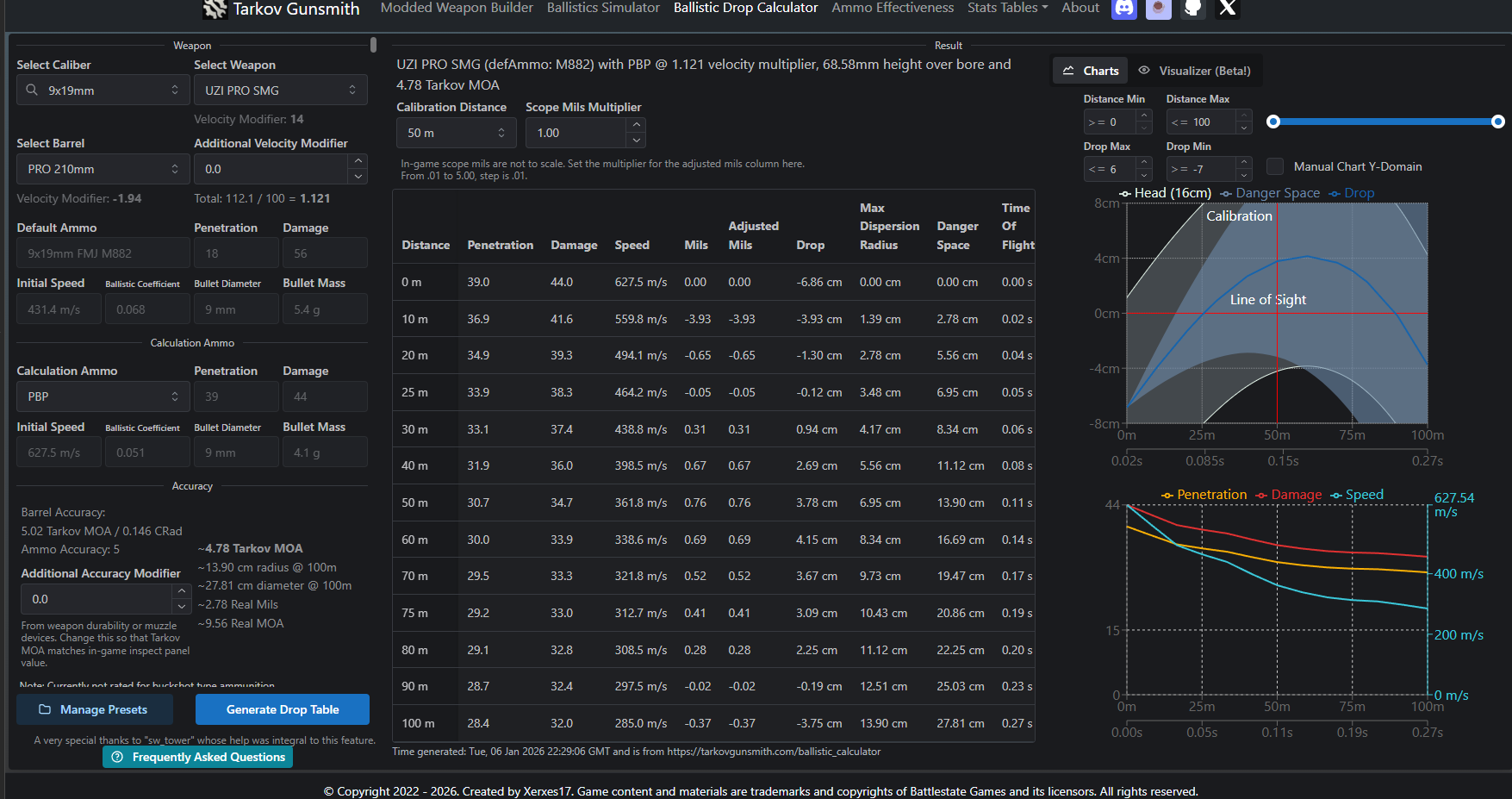Image resolution: width=1512 pixels, height=799 pixels.
Task: Click the "Time Of Flight" column header
Action: pos(1017,226)
